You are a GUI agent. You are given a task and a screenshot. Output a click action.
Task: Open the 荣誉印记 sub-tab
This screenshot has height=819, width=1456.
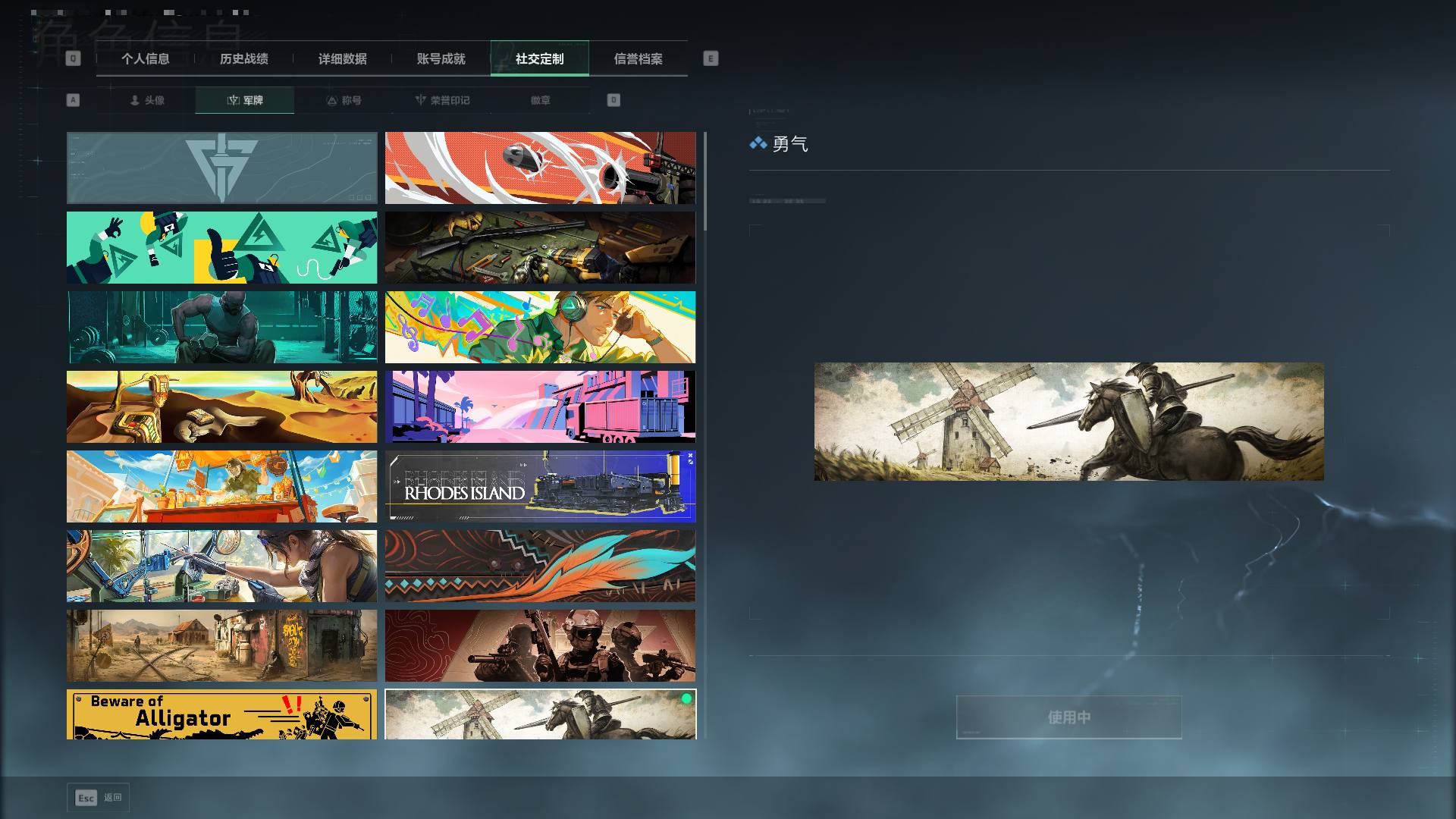click(x=442, y=100)
